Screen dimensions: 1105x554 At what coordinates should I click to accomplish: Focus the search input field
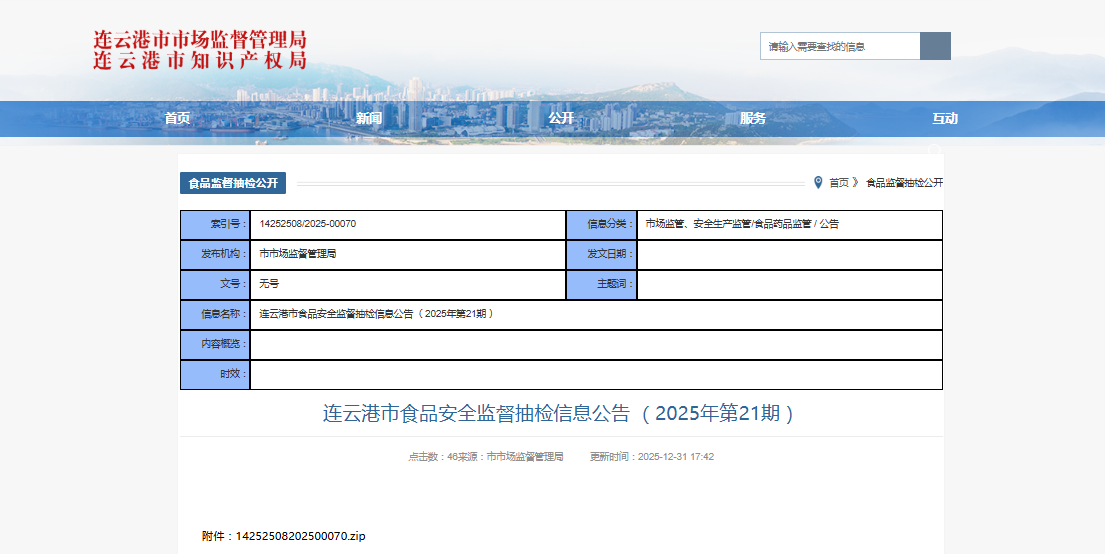pyautogui.click(x=839, y=46)
